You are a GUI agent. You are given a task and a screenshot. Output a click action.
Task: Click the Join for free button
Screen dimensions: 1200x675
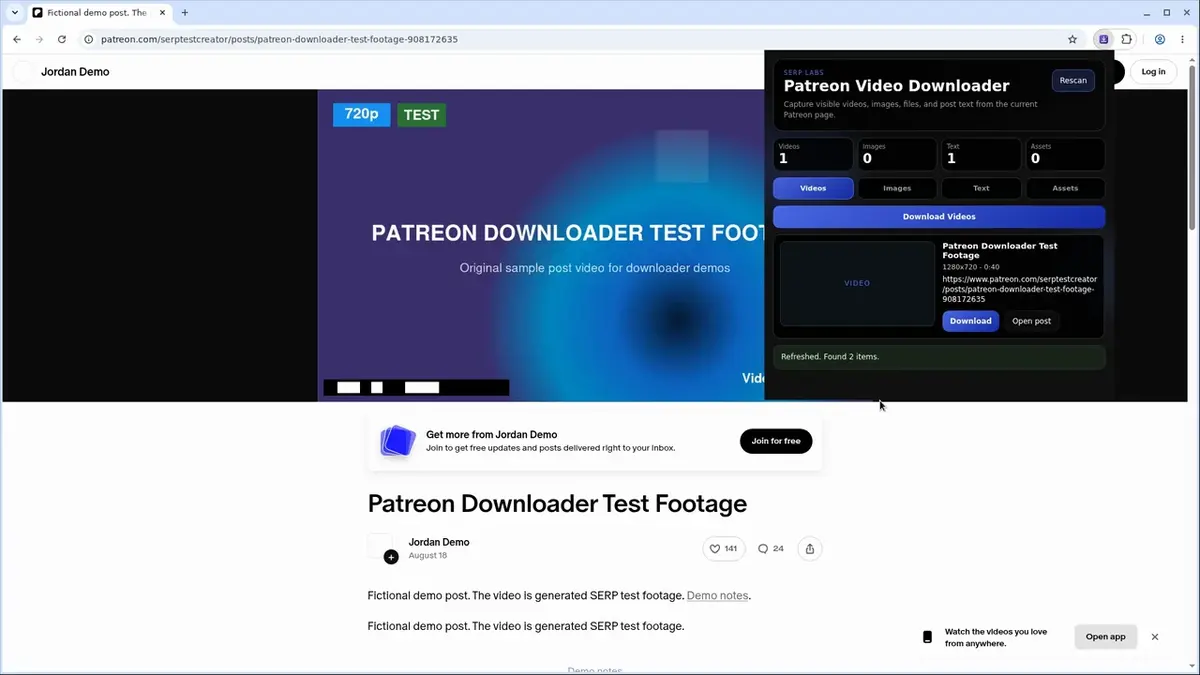tap(776, 441)
